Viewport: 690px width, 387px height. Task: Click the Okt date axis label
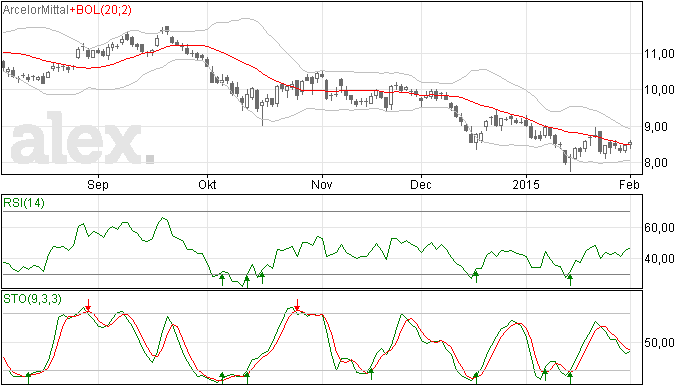tap(207, 184)
